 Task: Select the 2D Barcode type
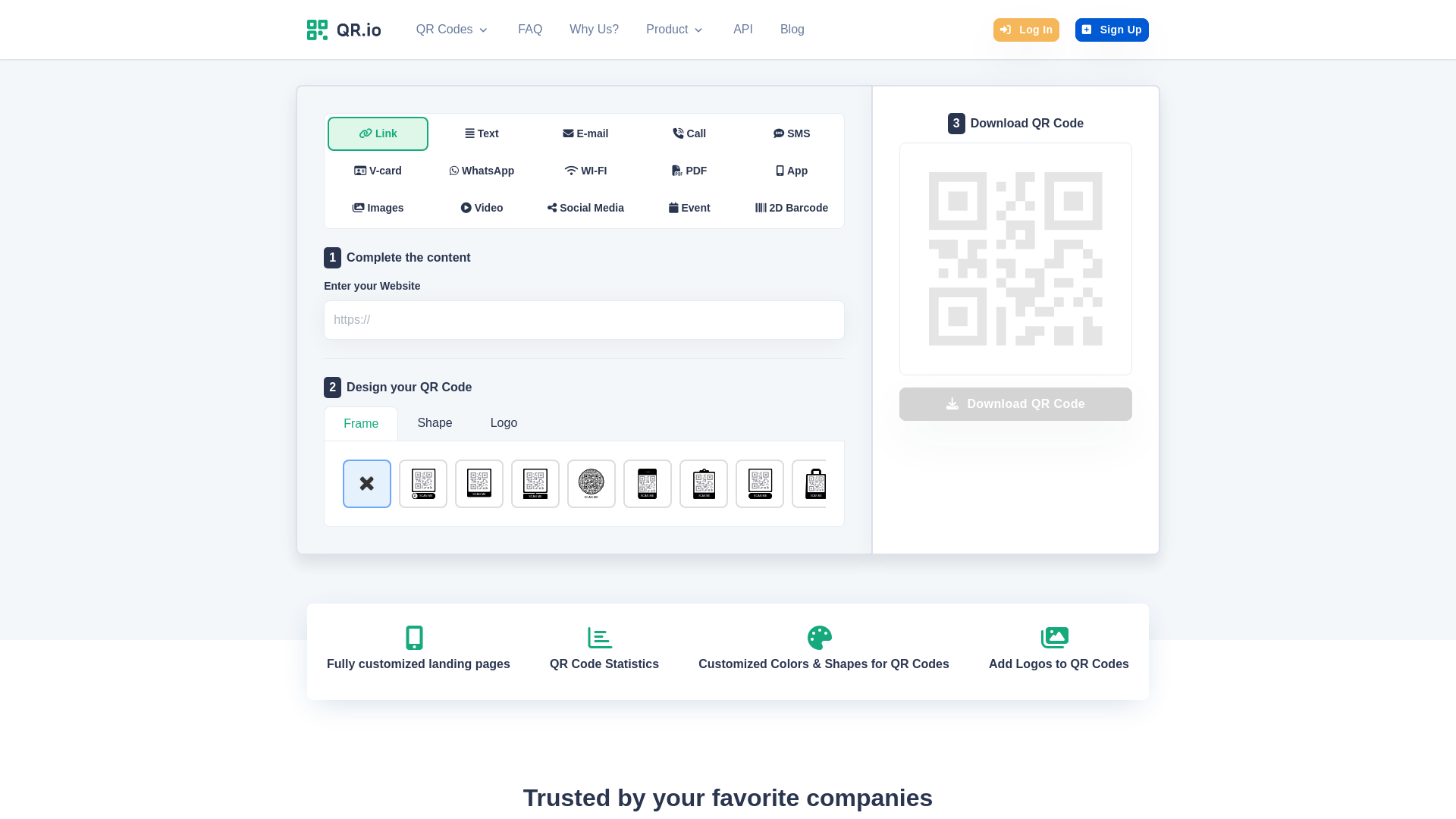pos(792,208)
